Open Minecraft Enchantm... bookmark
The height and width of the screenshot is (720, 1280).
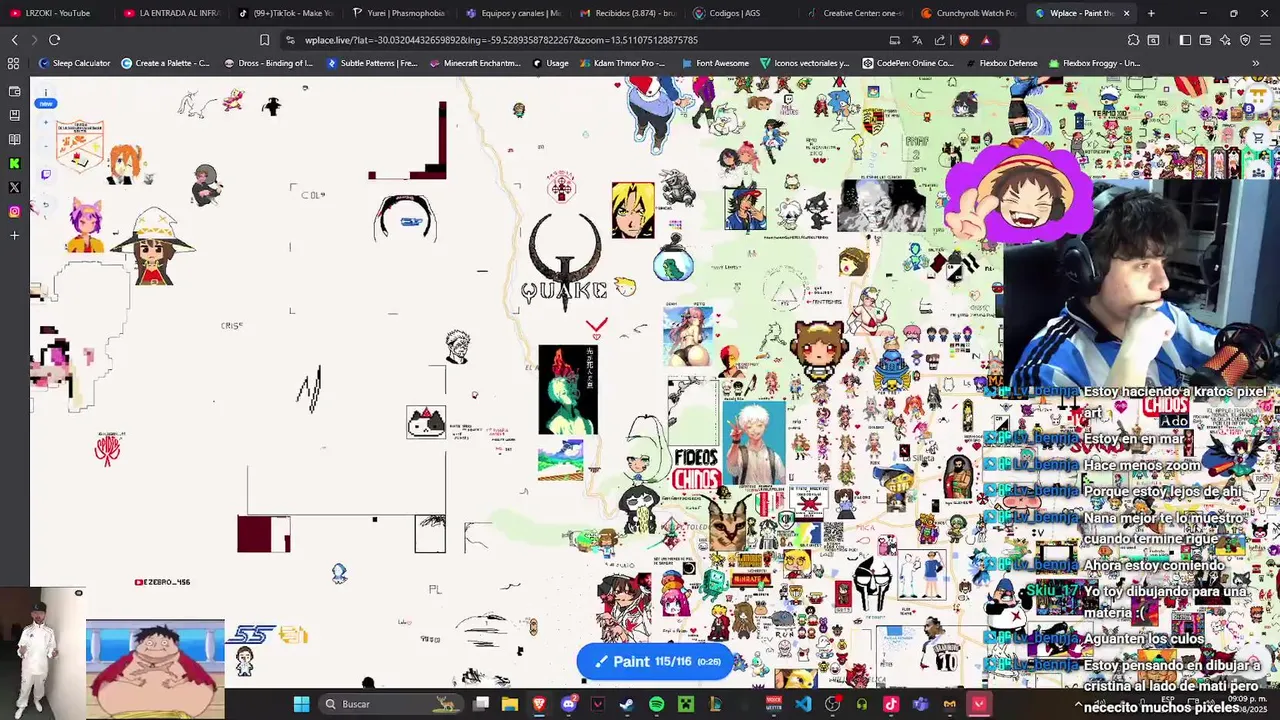click(x=475, y=63)
